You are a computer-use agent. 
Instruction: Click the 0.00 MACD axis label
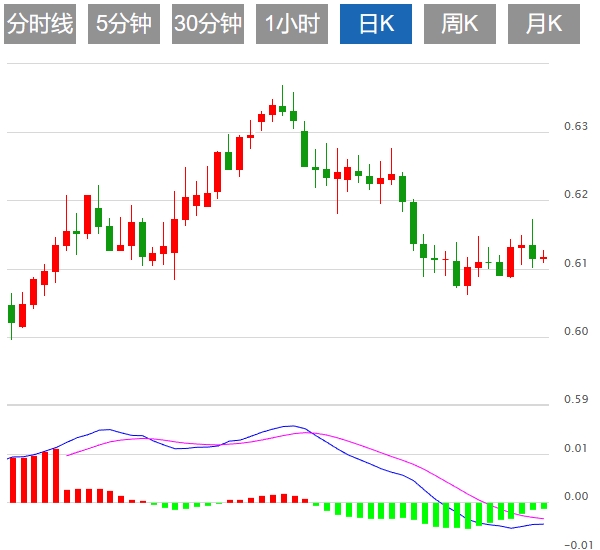[x=576, y=496]
